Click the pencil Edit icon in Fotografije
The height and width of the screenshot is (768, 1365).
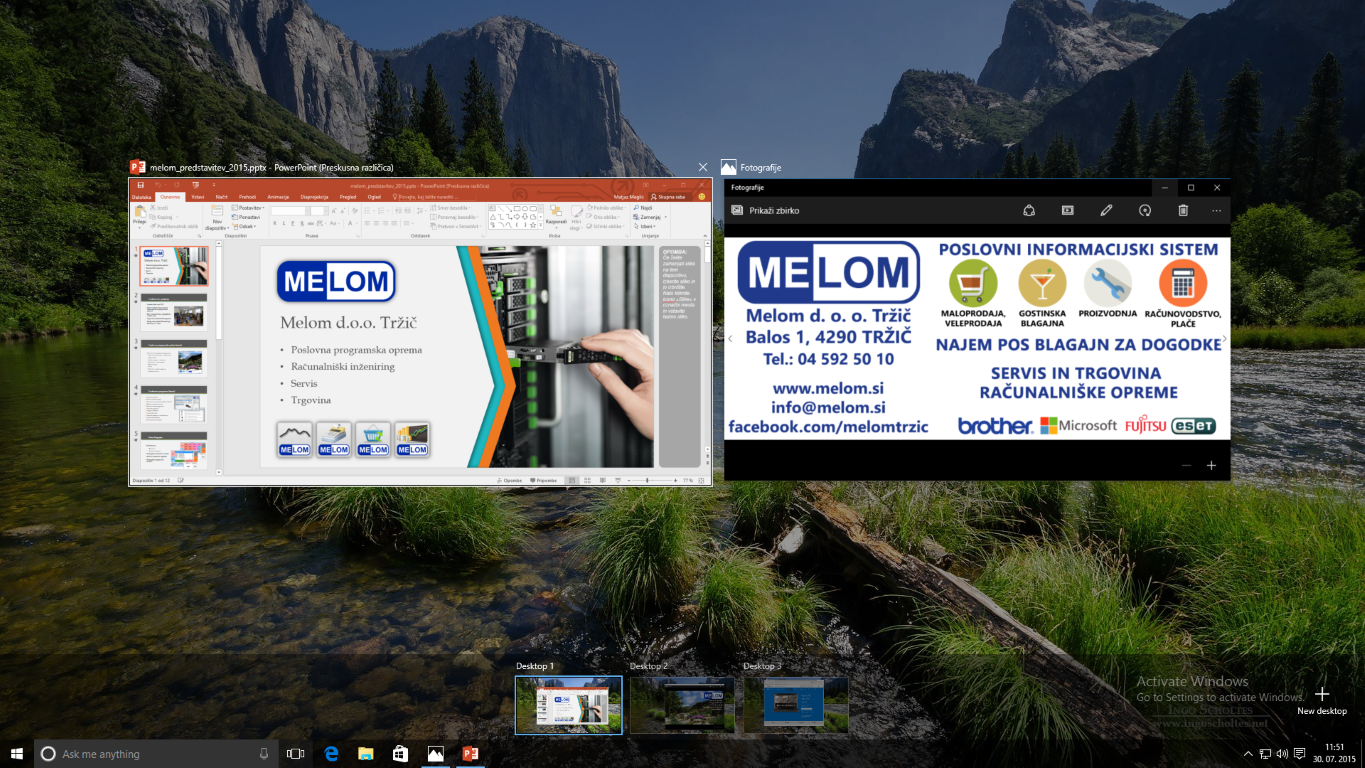click(x=1106, y=210)
